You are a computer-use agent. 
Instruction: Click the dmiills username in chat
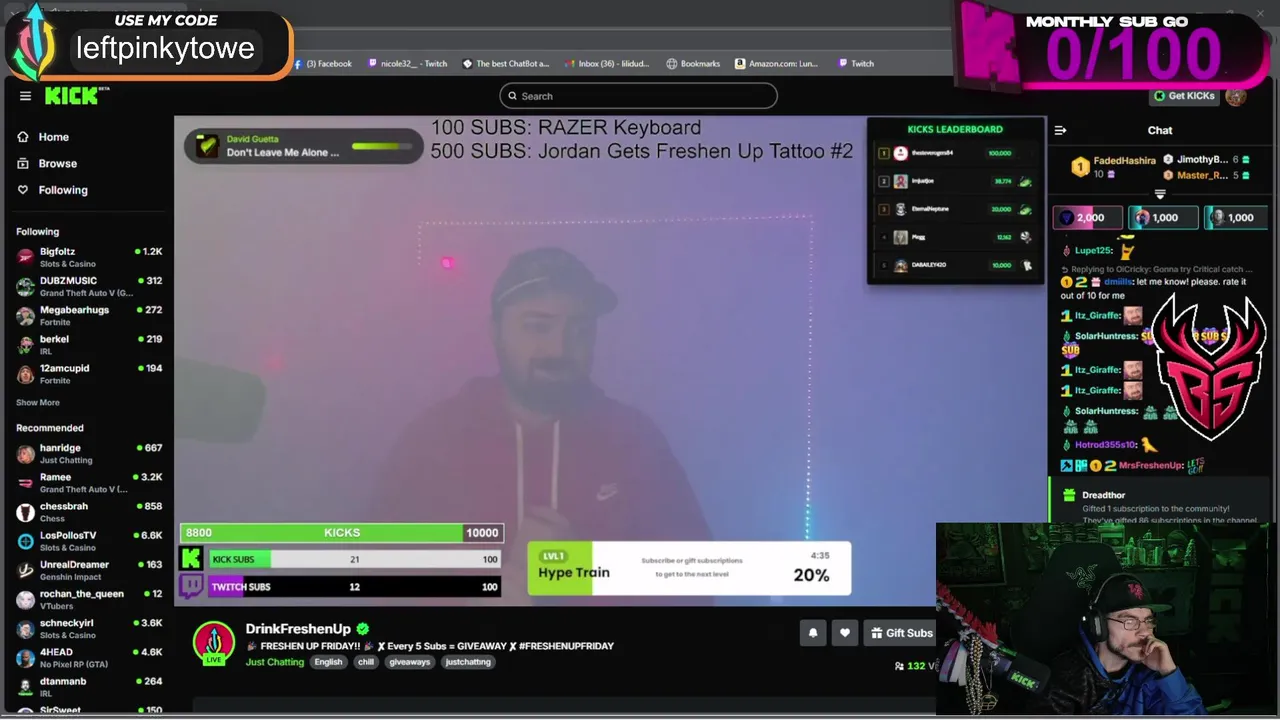click(1117, 282)
